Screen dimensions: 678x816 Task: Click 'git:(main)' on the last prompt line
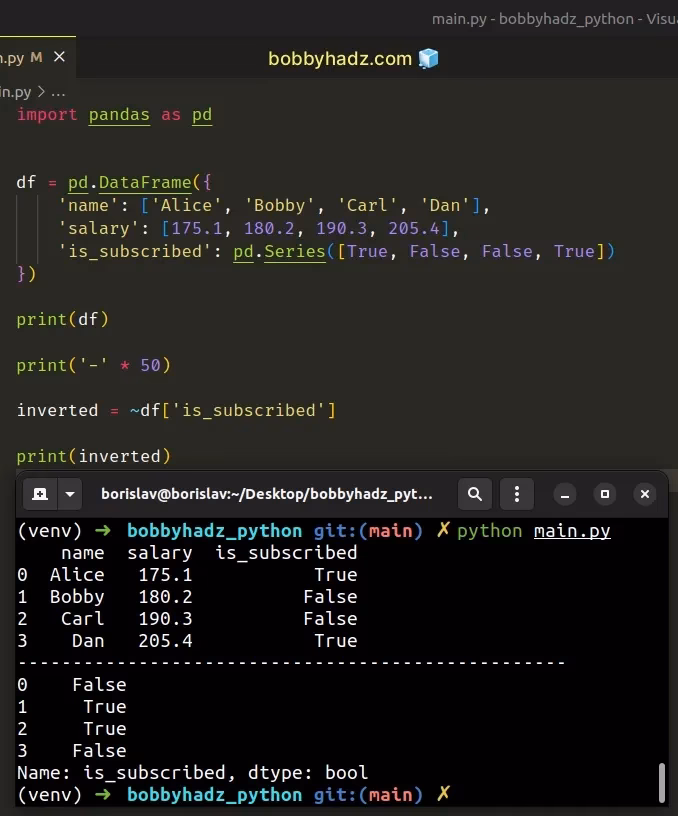coord(368,795)
